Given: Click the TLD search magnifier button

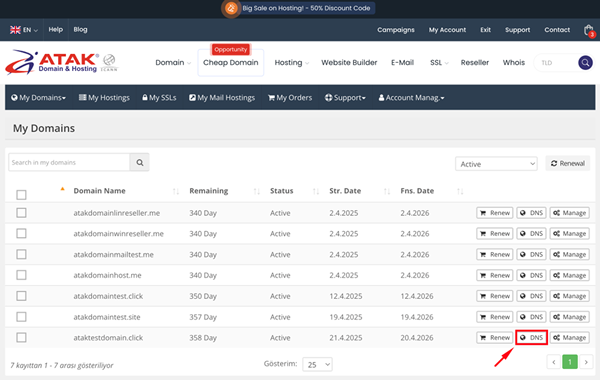Looking at the screenshot, I should (x=585, y=63).
